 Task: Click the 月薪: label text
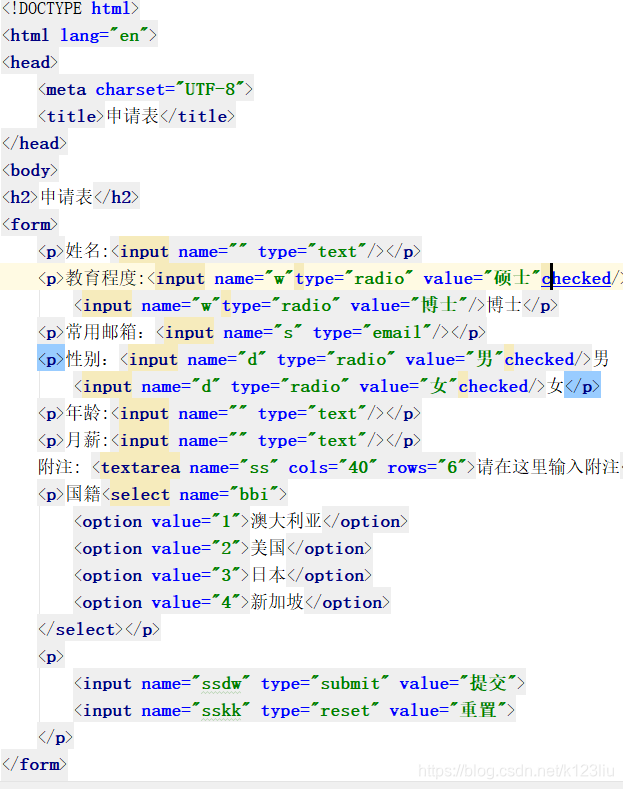pyautogui.click(x=87, y=440)
